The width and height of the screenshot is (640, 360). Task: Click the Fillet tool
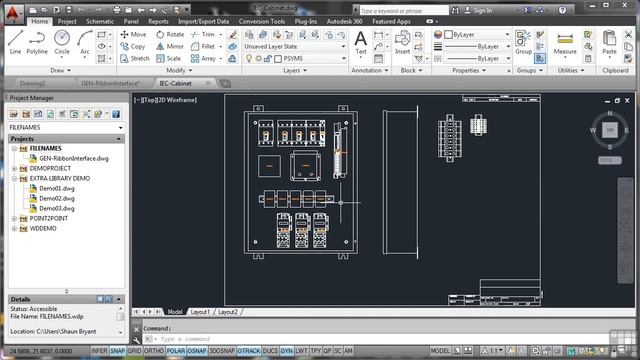click(203, 47)
